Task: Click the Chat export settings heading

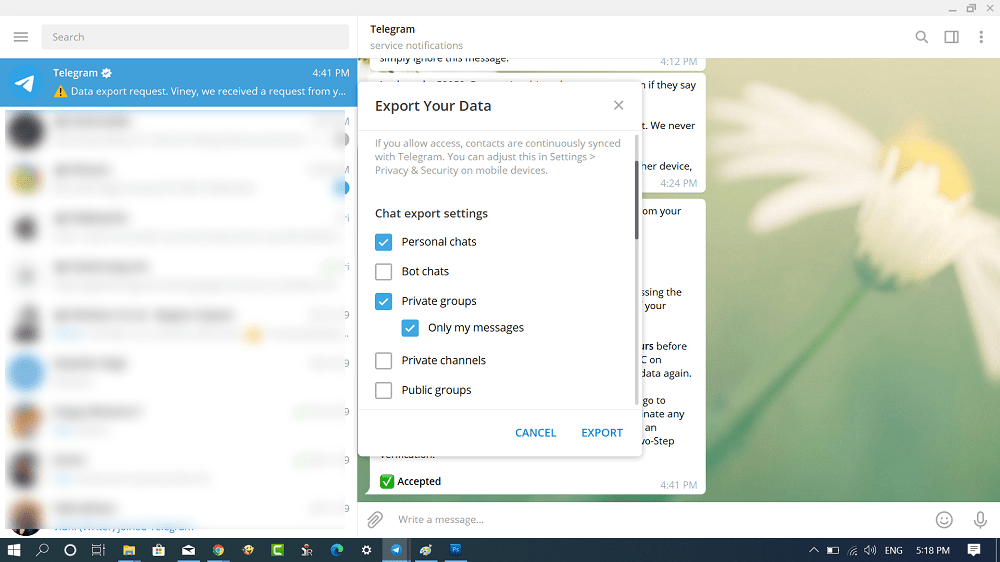Action: [431, 214]
